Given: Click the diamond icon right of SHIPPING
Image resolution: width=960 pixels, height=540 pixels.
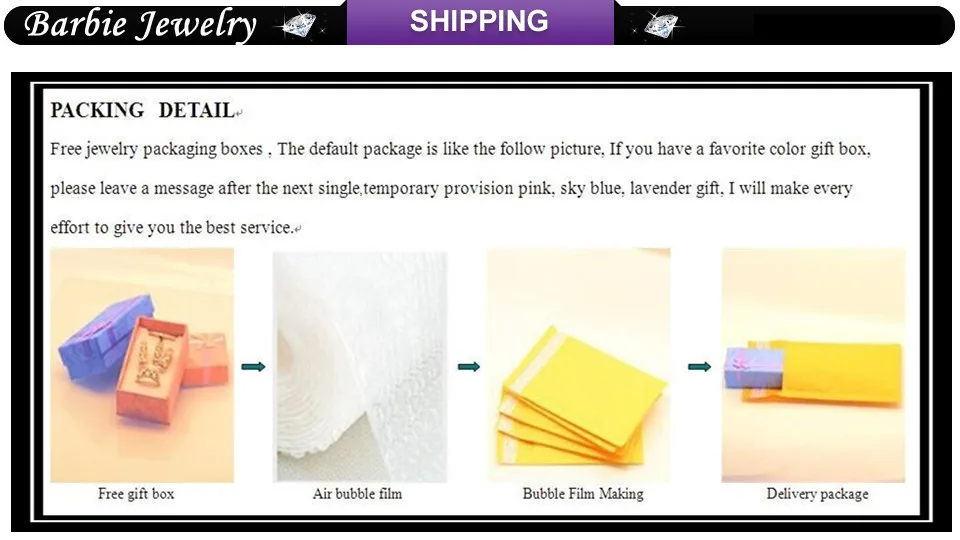Looking at the screenshot, I should point(659,25).
